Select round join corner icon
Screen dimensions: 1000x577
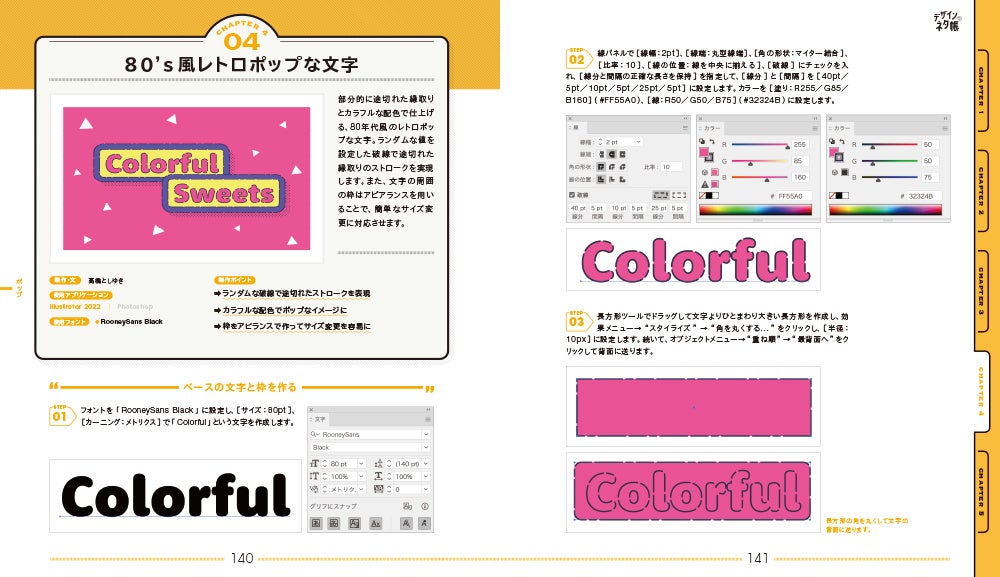coord(612,167)
